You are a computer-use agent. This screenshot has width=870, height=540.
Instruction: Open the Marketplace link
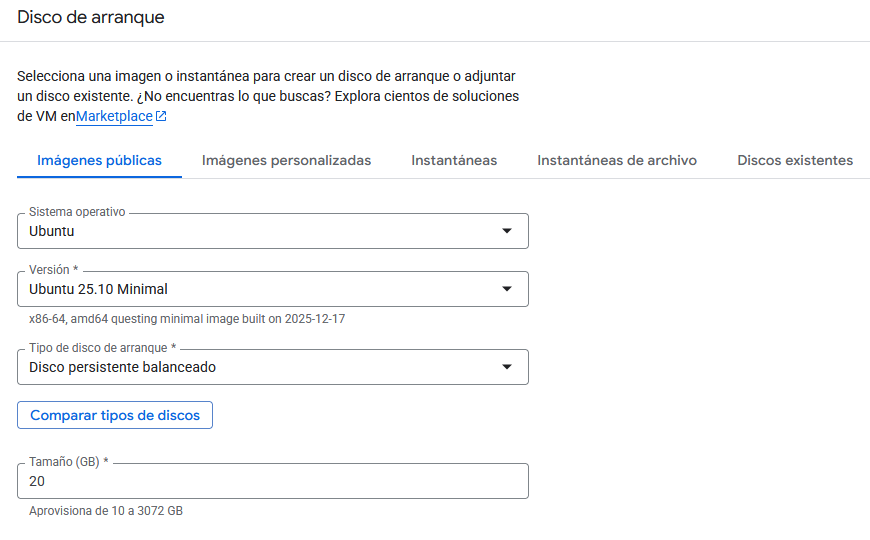[114, 117]
